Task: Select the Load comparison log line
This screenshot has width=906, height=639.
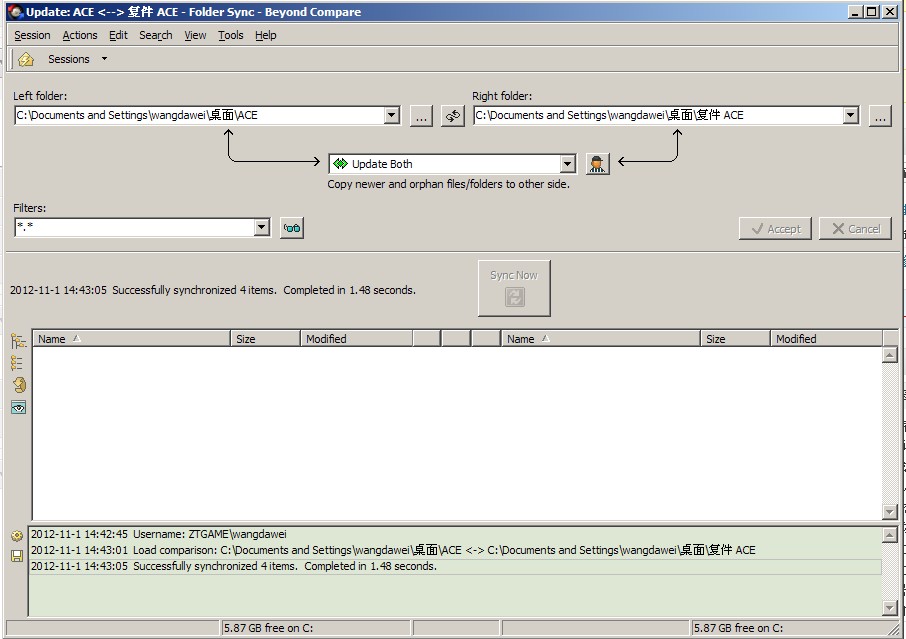Action: (x=455, y=550)
